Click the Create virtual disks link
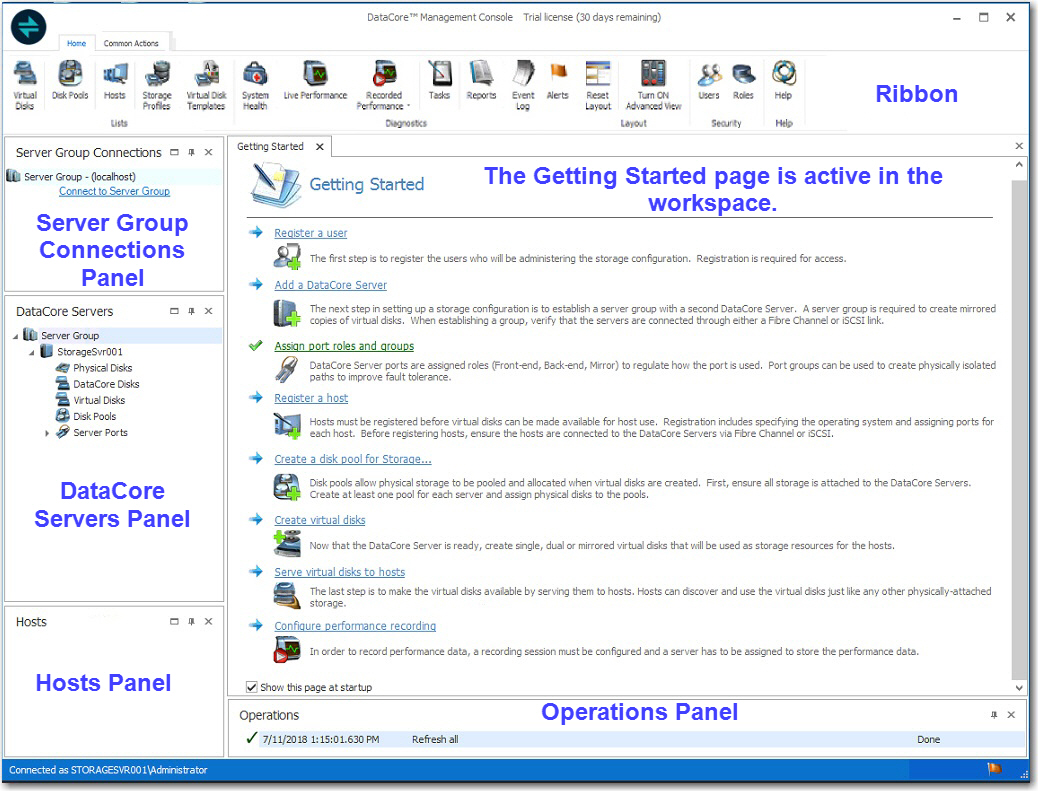1038x791 pixels. [320, 520]
